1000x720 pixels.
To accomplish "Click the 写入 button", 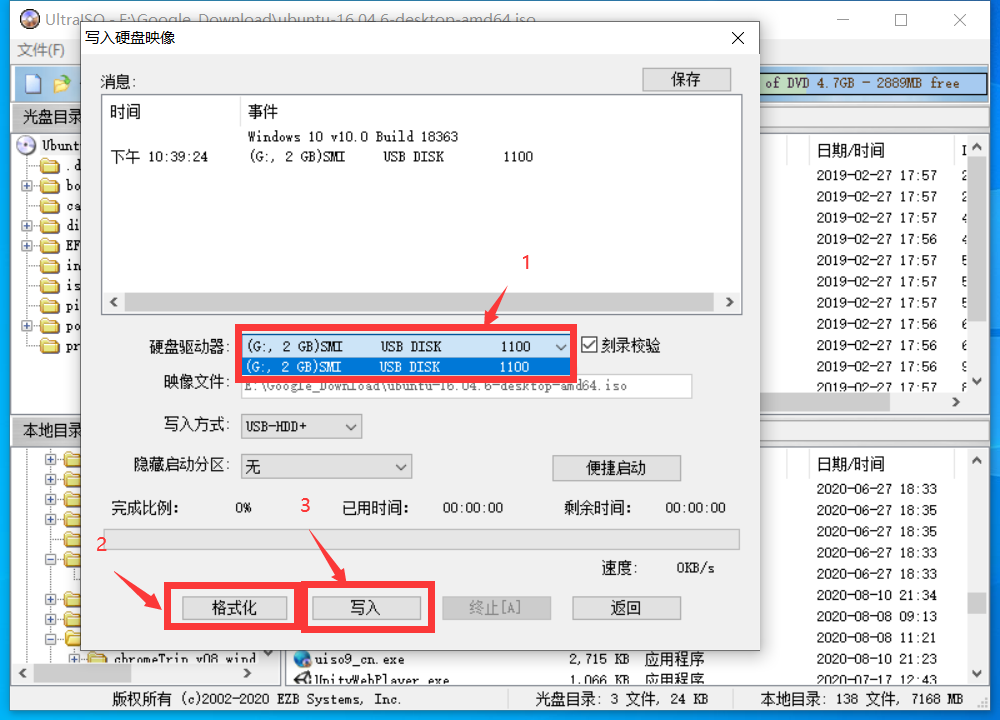I will click(x=365, y=608).
